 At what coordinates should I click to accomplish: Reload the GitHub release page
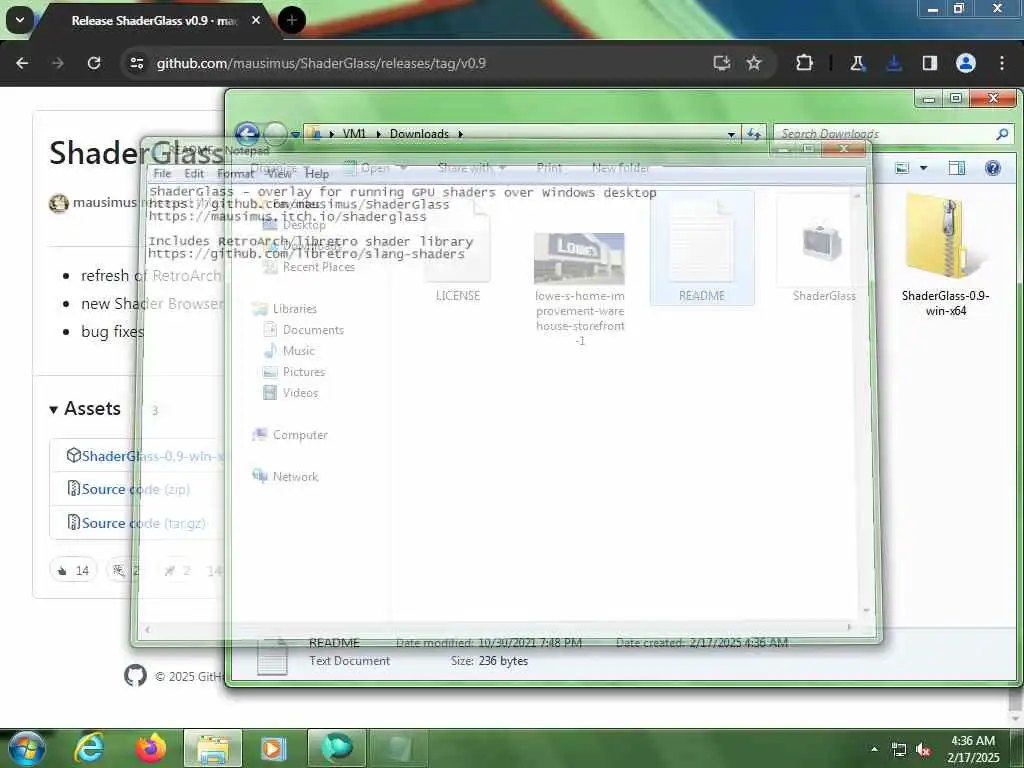tap(94, 63)
